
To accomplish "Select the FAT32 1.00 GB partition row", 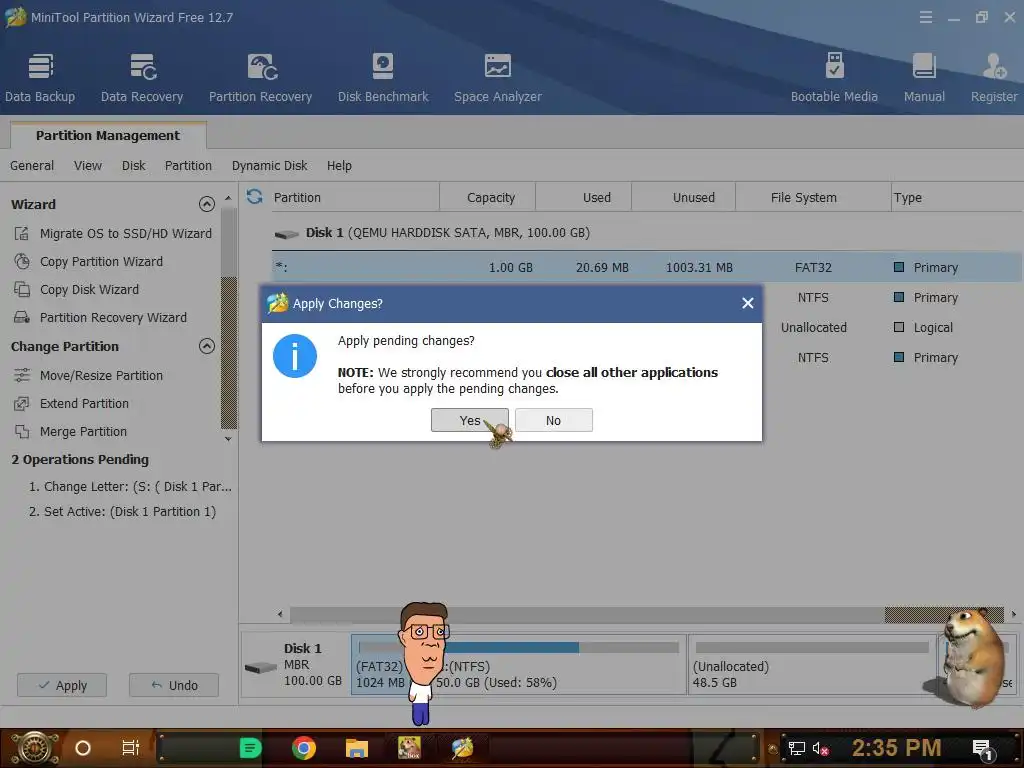I will tap(647, 267).
